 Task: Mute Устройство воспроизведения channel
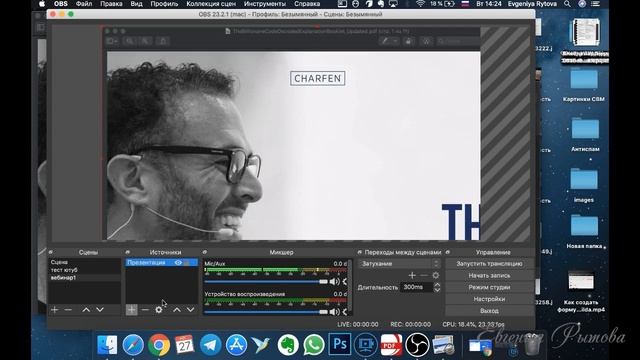334,312
